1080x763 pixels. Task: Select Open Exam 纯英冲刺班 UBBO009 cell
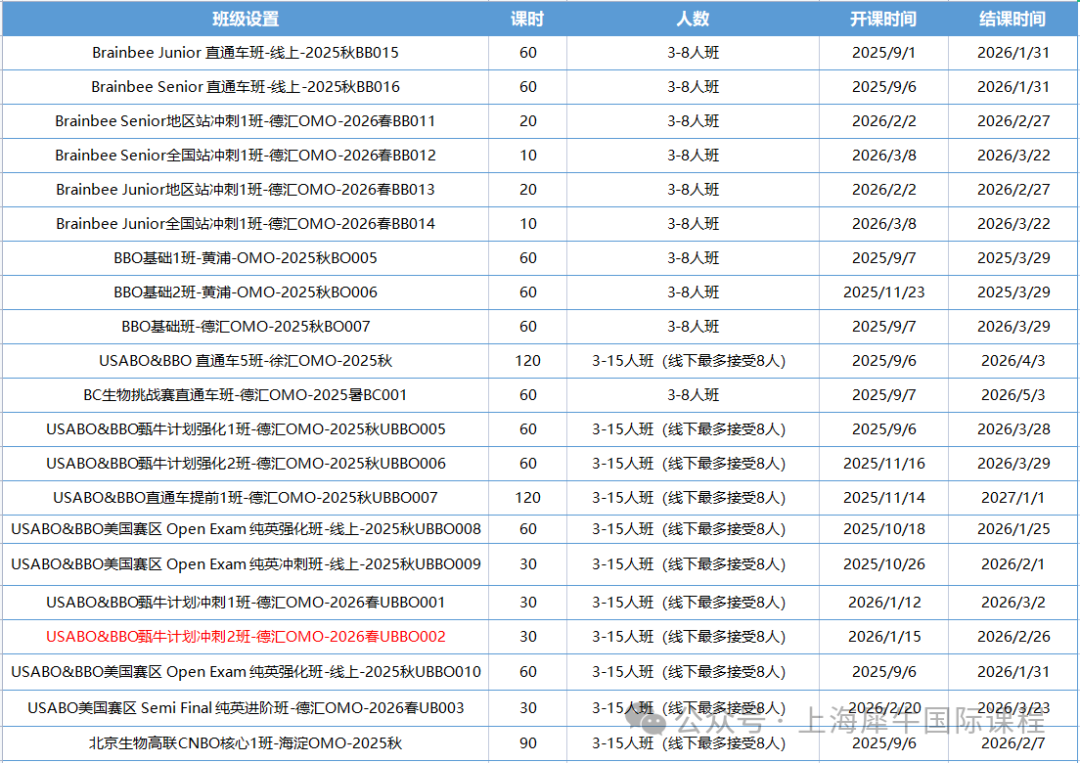(x=245, y=565)
